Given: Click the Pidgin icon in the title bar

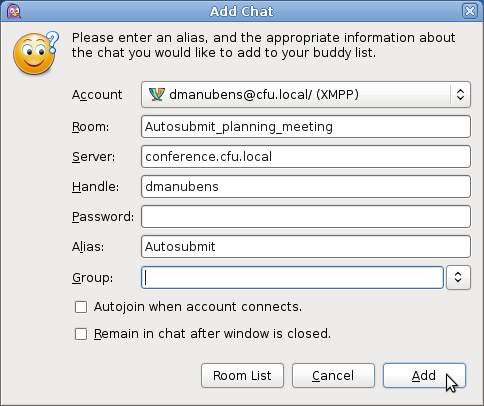Looking at the screenshot, I should coord(14,12).
